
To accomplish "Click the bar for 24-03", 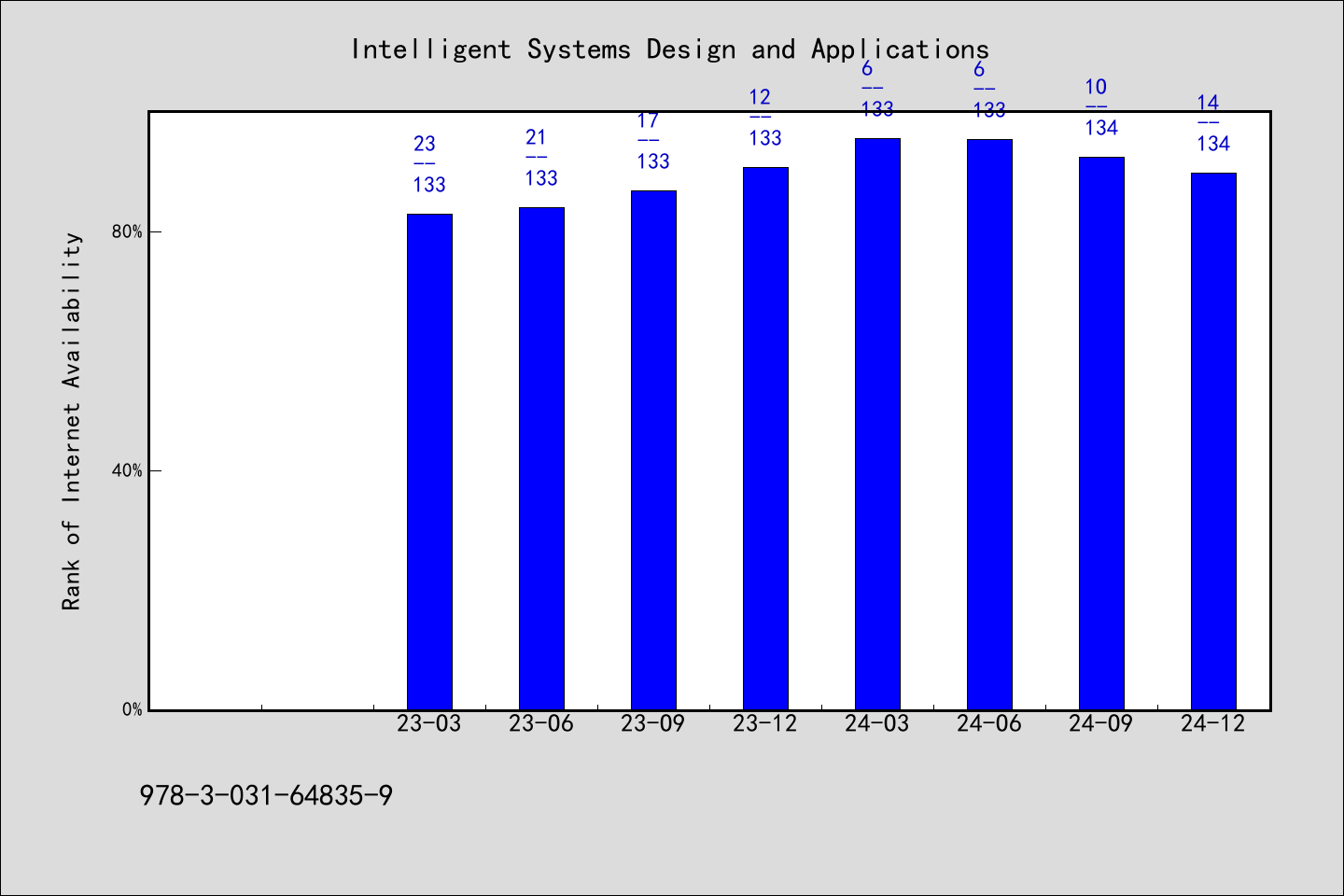I will pos(877,424).
